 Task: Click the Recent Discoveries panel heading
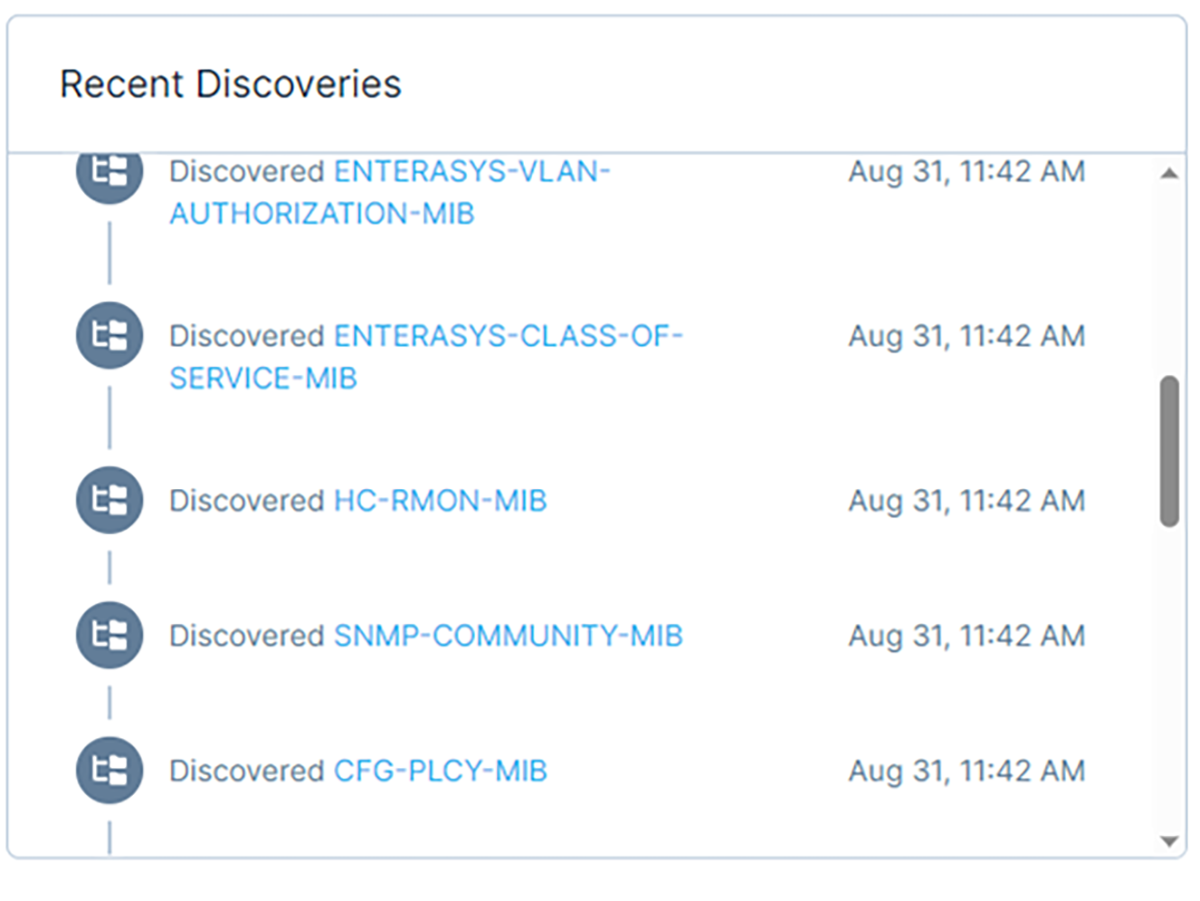[x=231, y=84]
